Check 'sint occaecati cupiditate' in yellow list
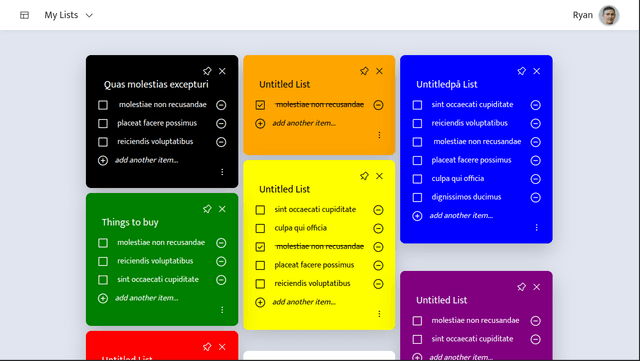 260,210
